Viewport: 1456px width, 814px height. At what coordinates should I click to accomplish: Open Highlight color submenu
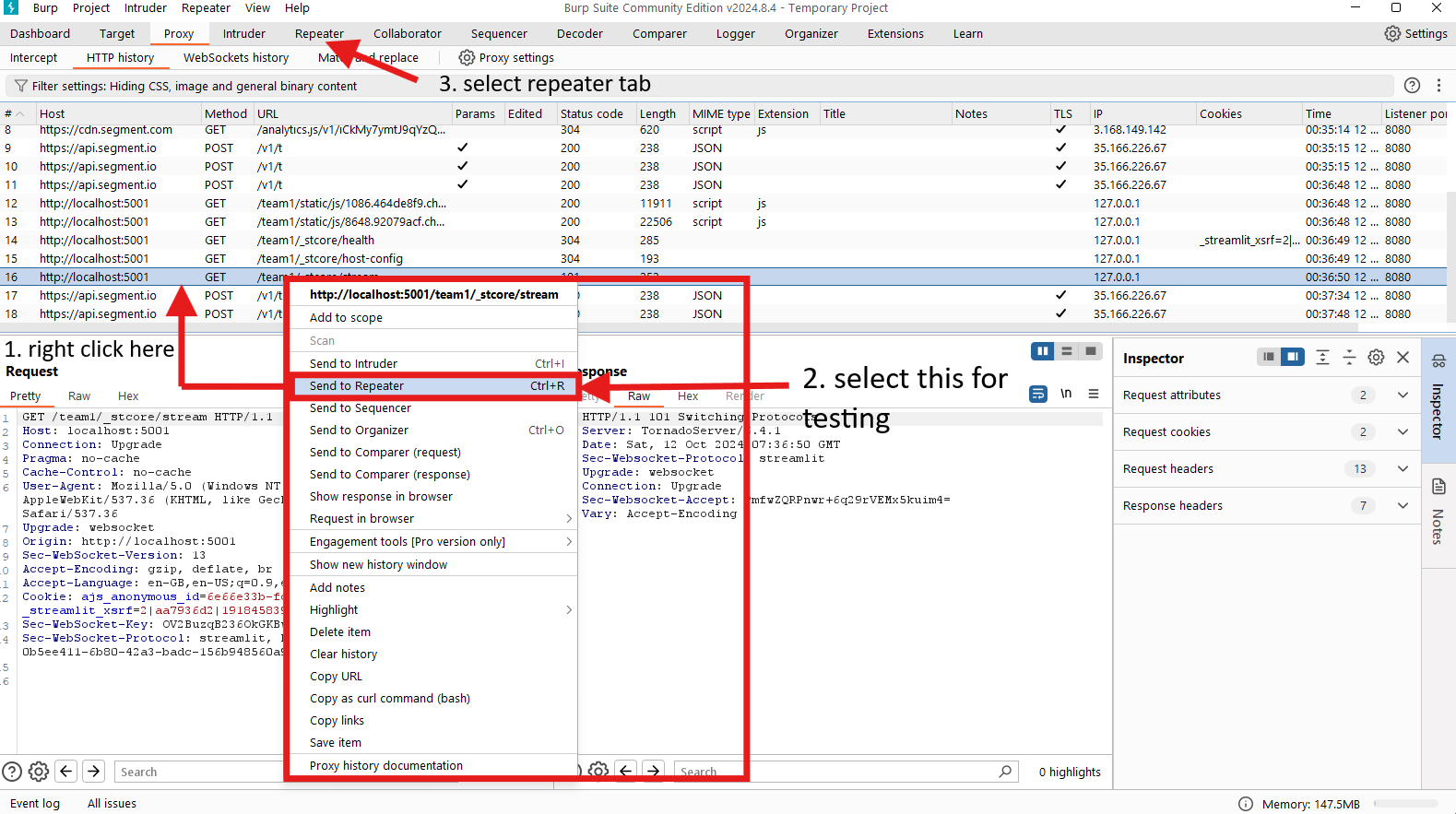click(433, 610)
